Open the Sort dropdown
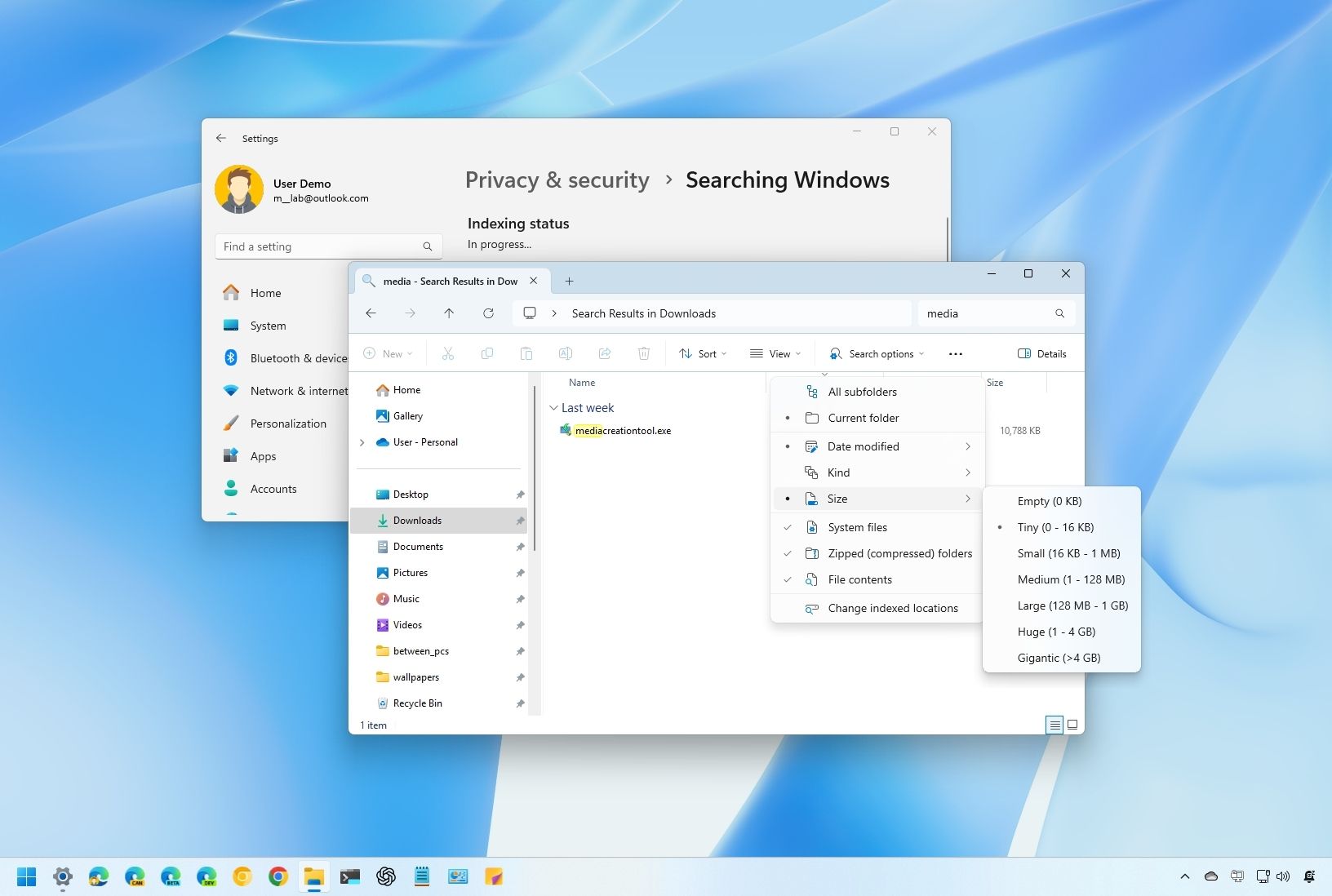Viewport: 1332px width, 896px height. pos(702,353)
